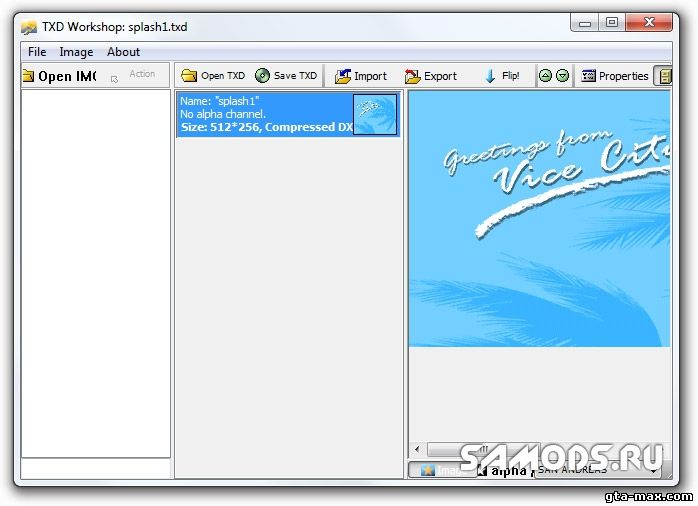This screenshot has width=698, height=506.
Task: Close the TXD Workshop window
Action: point(649,23)
